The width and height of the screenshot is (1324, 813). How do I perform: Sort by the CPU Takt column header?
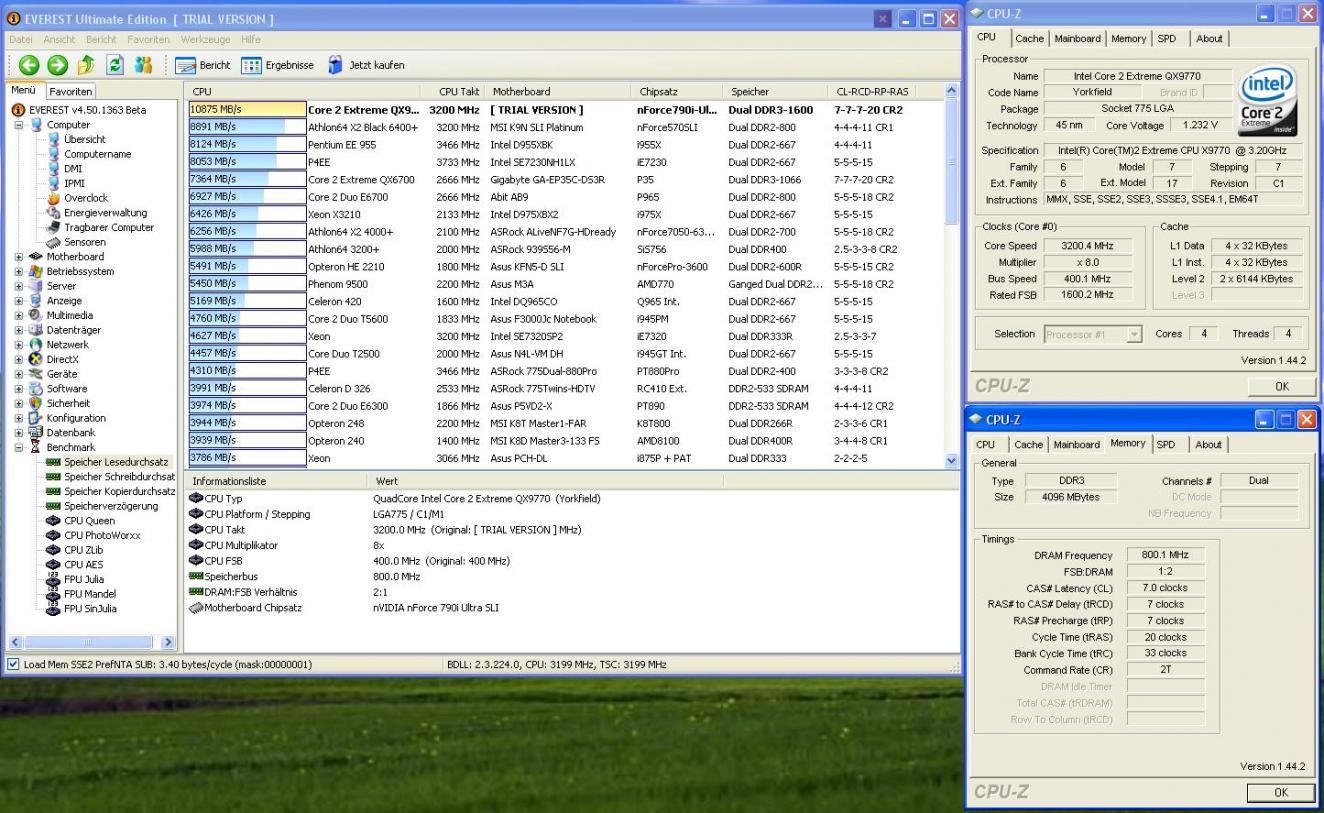coord(453,91)
